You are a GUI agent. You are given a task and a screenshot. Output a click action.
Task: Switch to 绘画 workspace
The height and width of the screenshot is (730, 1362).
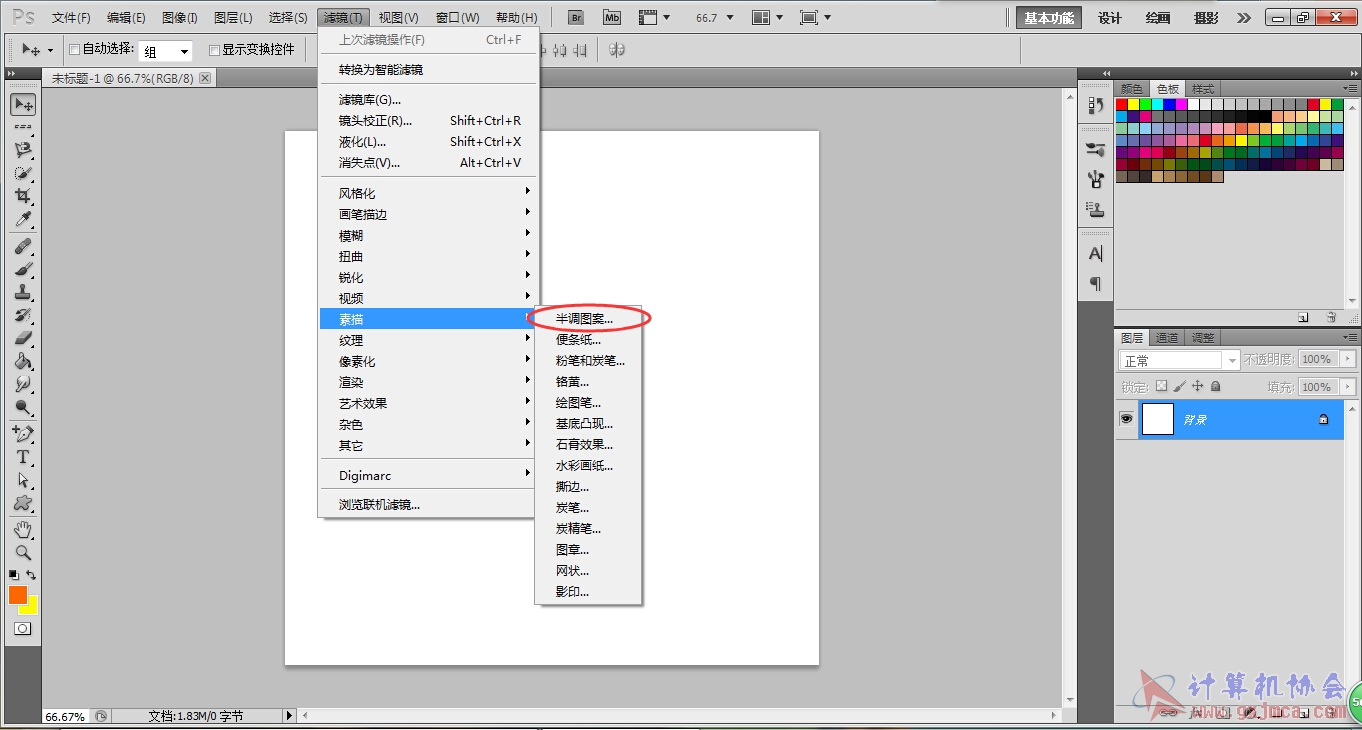(1158, 18)
